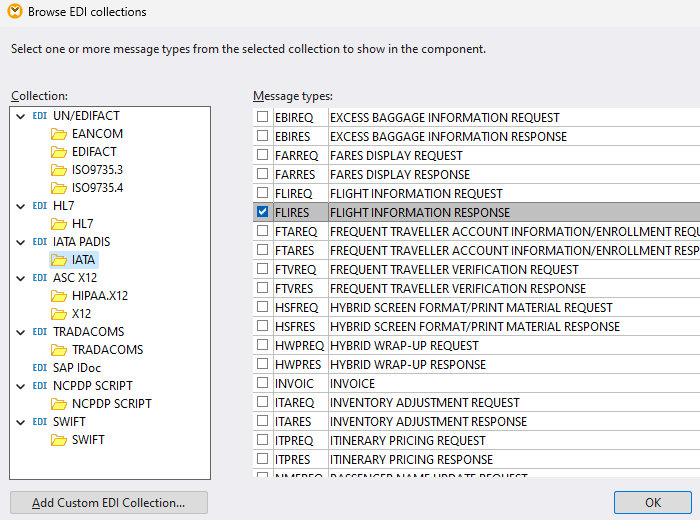The height and width of the screenshot is (520, 700).
Task: Click the EANCOM folder icon
Action: tap(59, 134)
